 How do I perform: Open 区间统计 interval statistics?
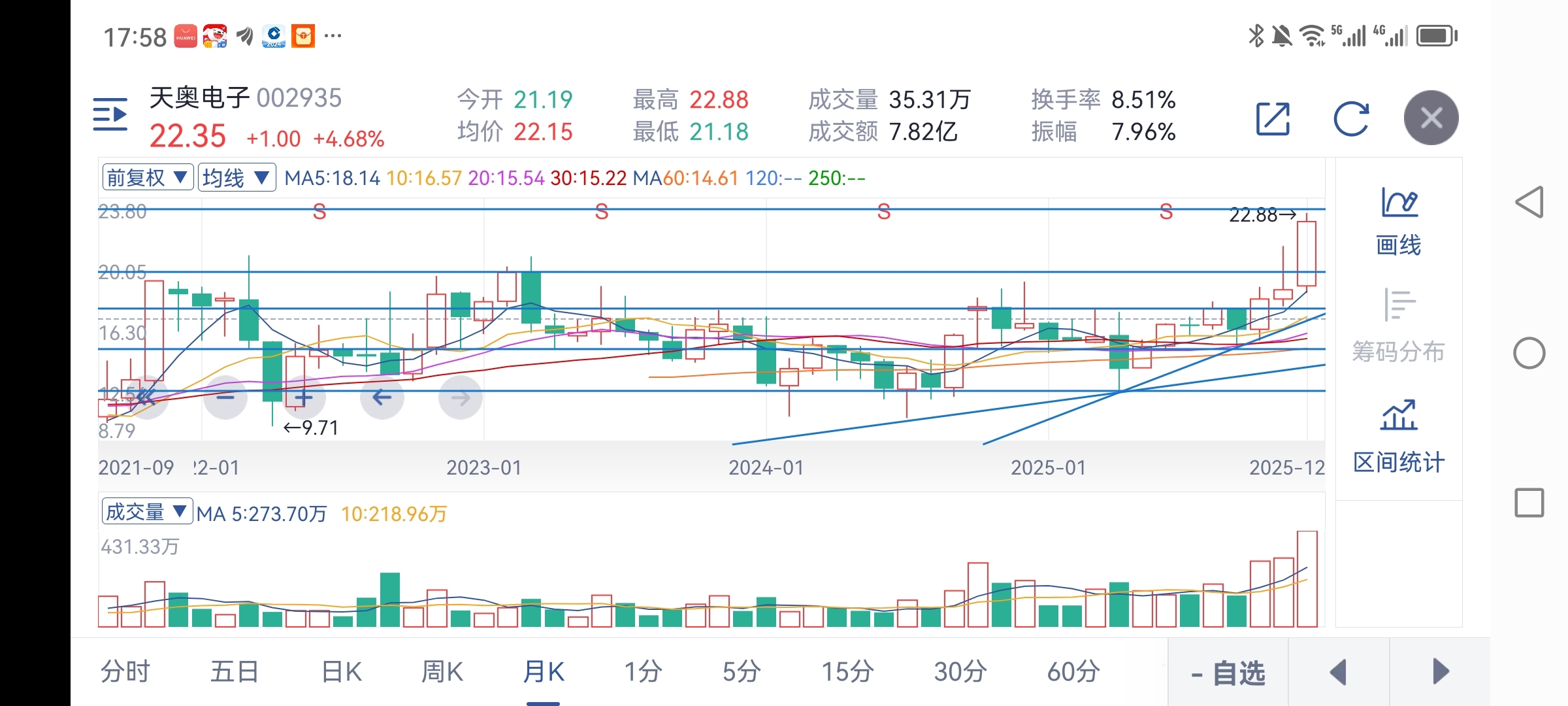(1398, 437)
